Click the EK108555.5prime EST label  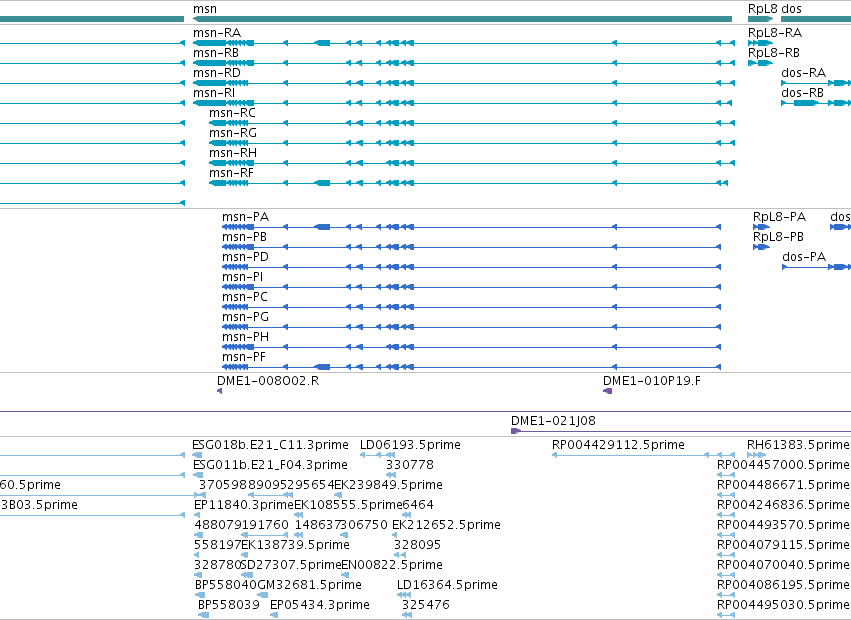click(x=348, y=505)
